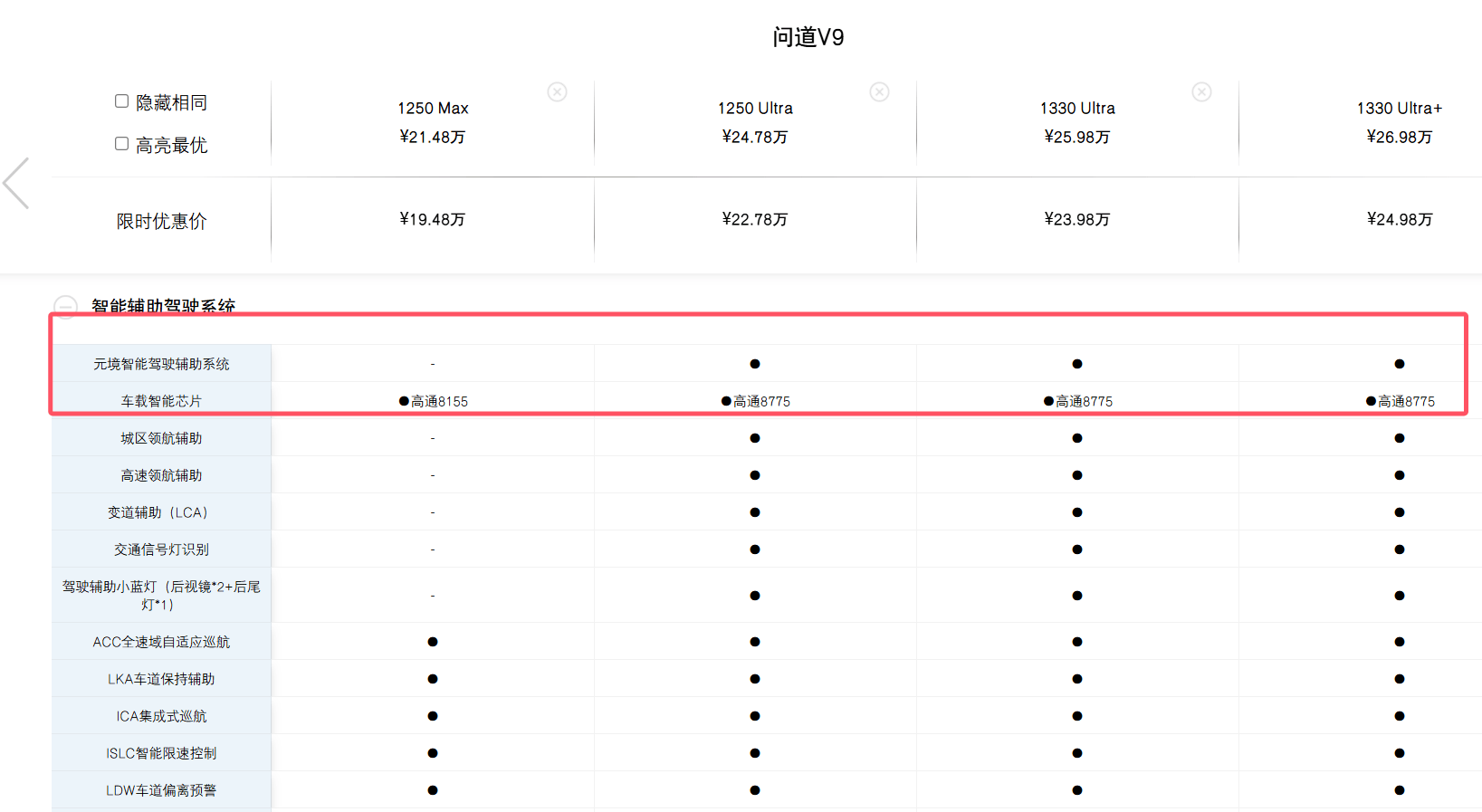The width and height of the screenshot is (1482, 812).
Task: Click the ACC全速域自适应巡航 row label
Action: click(161, 642)
